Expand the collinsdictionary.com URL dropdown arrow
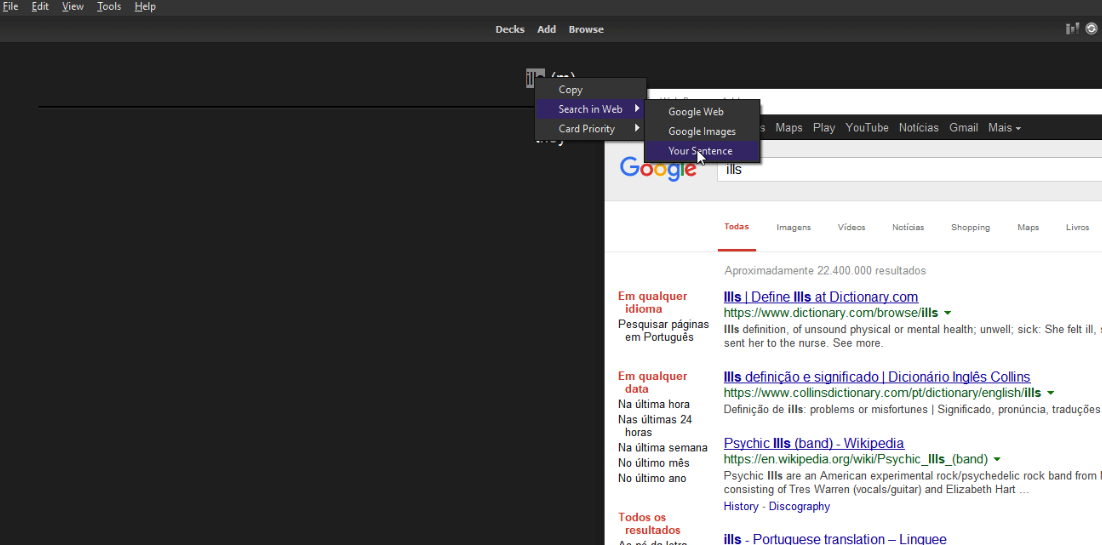 click(1051, 392)
